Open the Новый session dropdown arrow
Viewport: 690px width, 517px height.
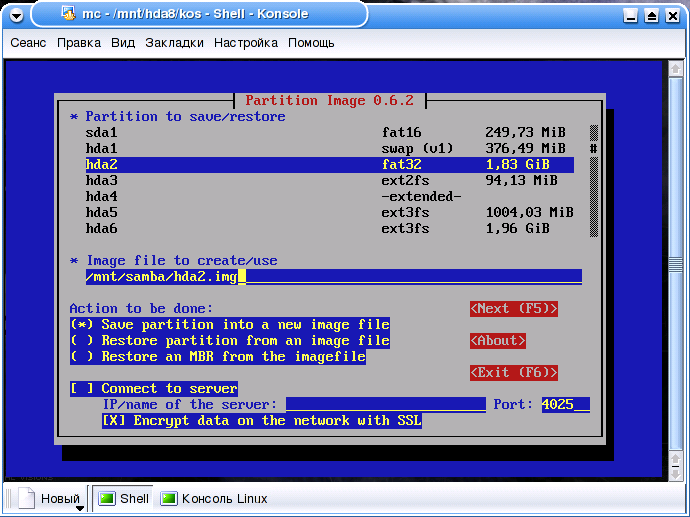(x=79, y=508)
